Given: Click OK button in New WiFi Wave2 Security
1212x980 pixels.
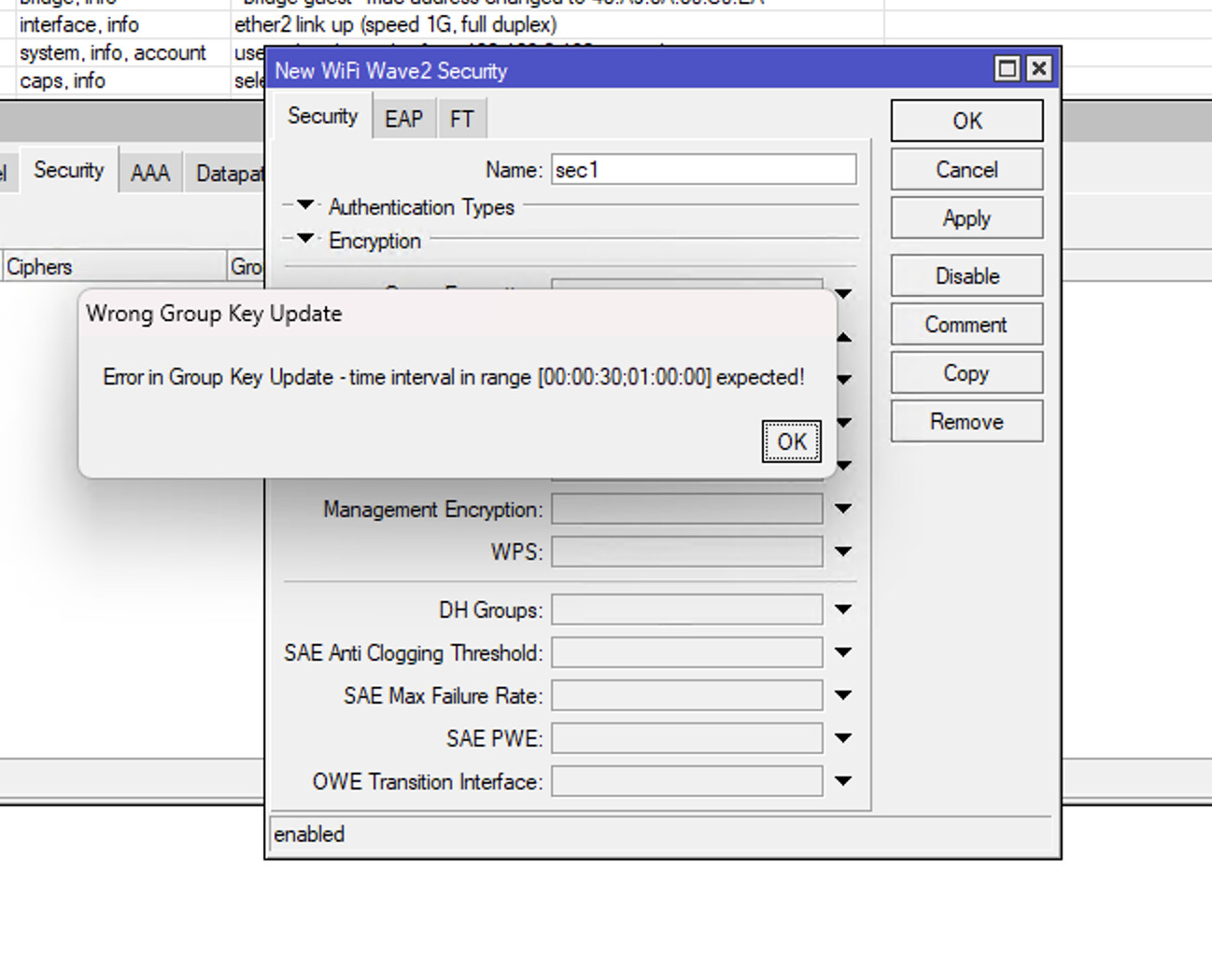Looking at the screenshot, I should (x=966, y=120).
